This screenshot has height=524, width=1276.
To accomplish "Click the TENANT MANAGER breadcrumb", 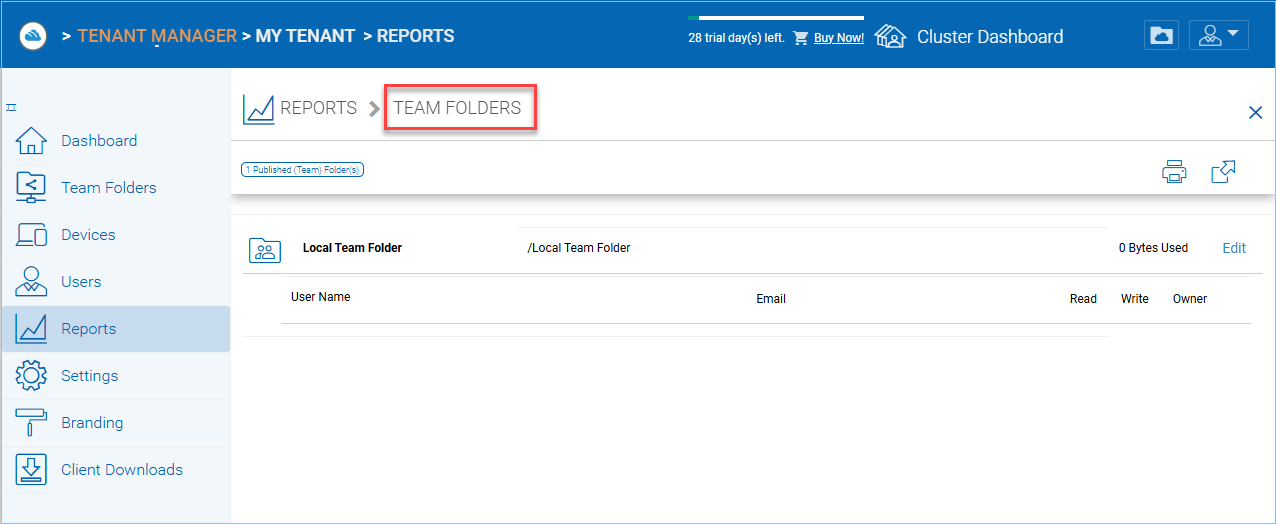I will (x=157, y=36).
